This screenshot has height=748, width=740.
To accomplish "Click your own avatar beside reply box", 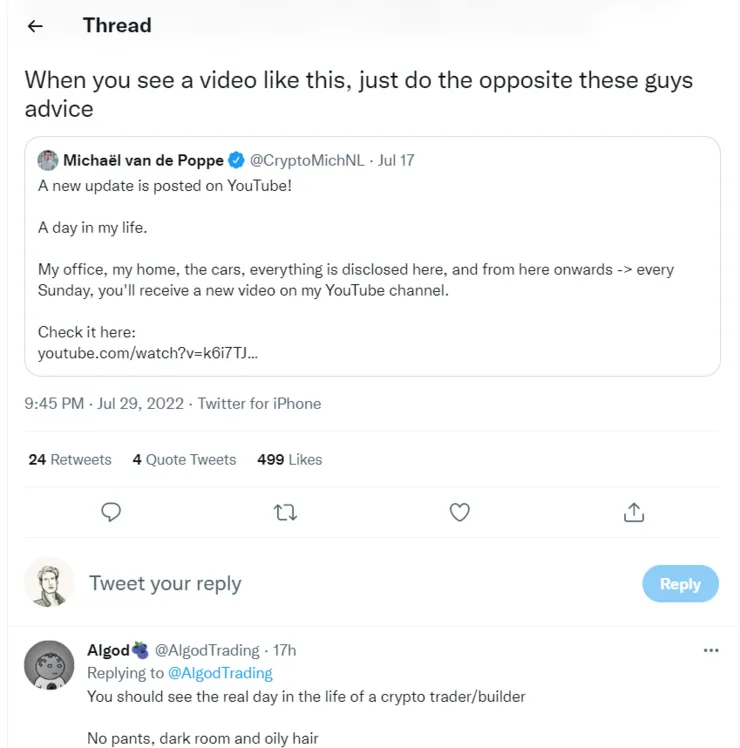I will (49, 583).
